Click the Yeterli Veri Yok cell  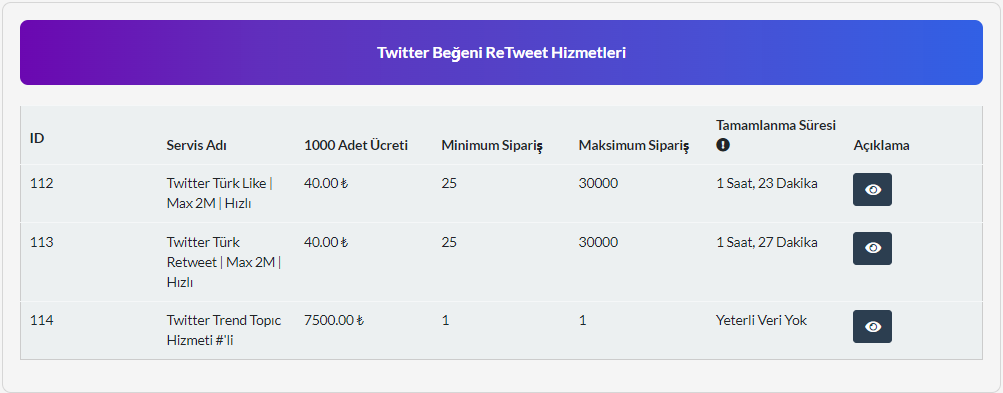pos(761,321)
